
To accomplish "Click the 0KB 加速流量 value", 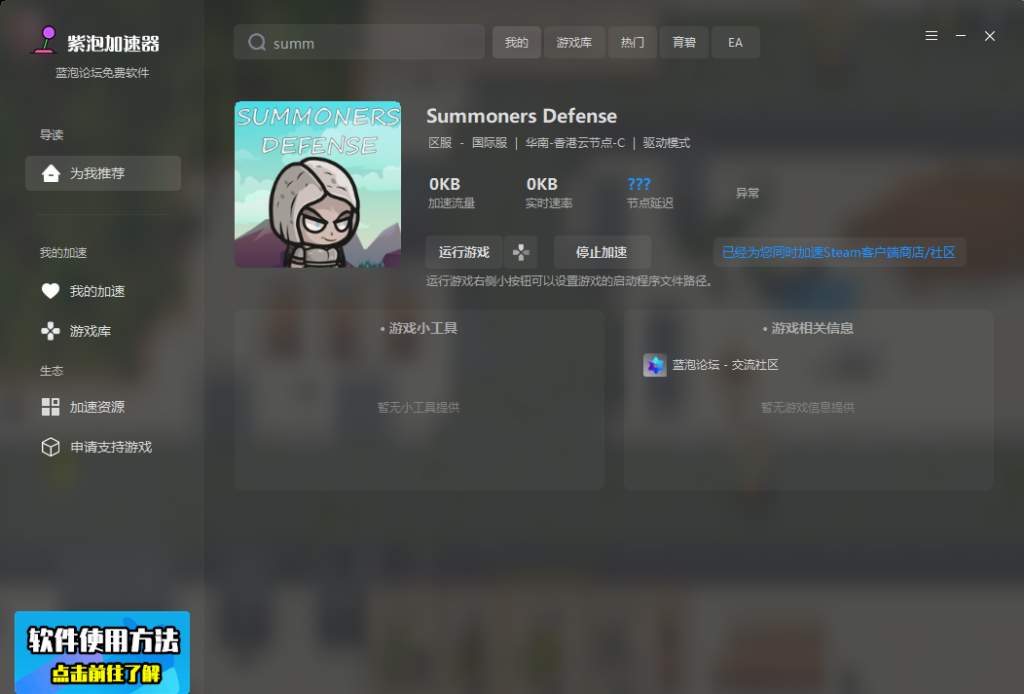I will click(445, 184).
